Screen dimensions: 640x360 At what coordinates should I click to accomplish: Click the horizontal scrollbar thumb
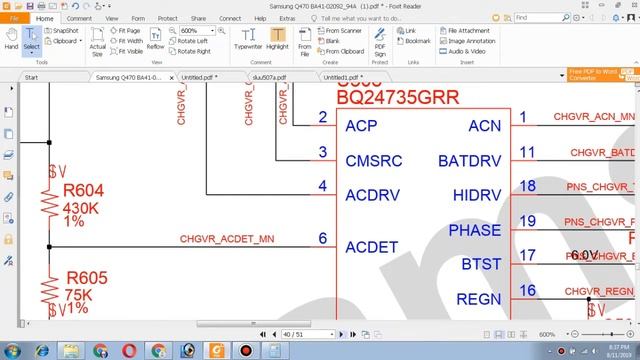253,324
